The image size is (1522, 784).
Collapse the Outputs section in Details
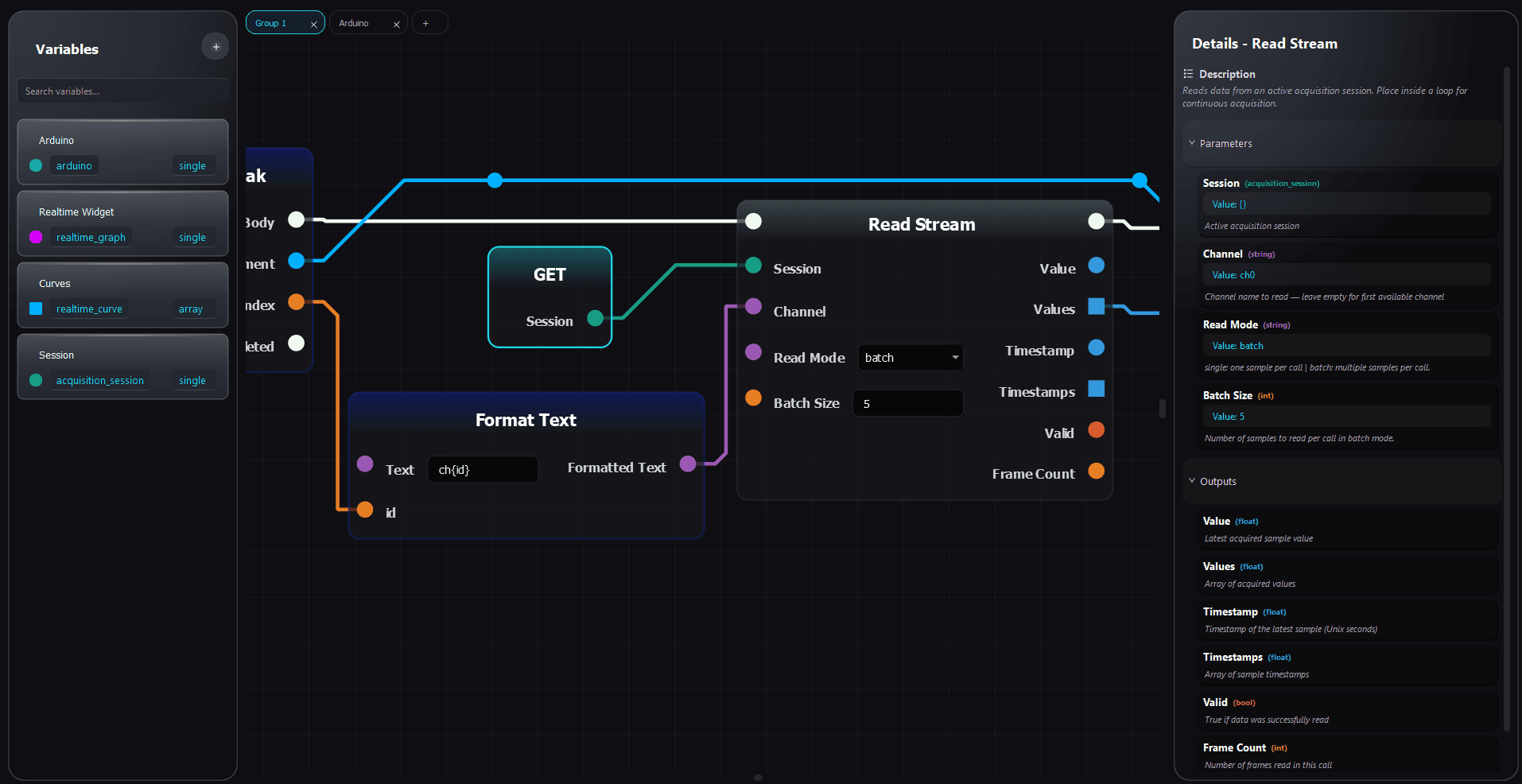(1191, 481)
